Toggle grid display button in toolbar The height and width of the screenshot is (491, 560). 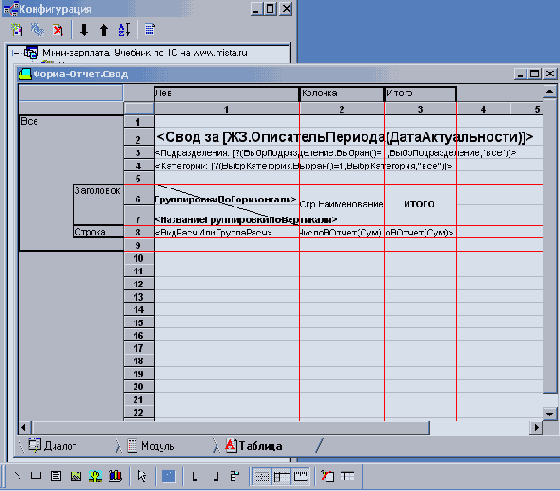point(262,476)
